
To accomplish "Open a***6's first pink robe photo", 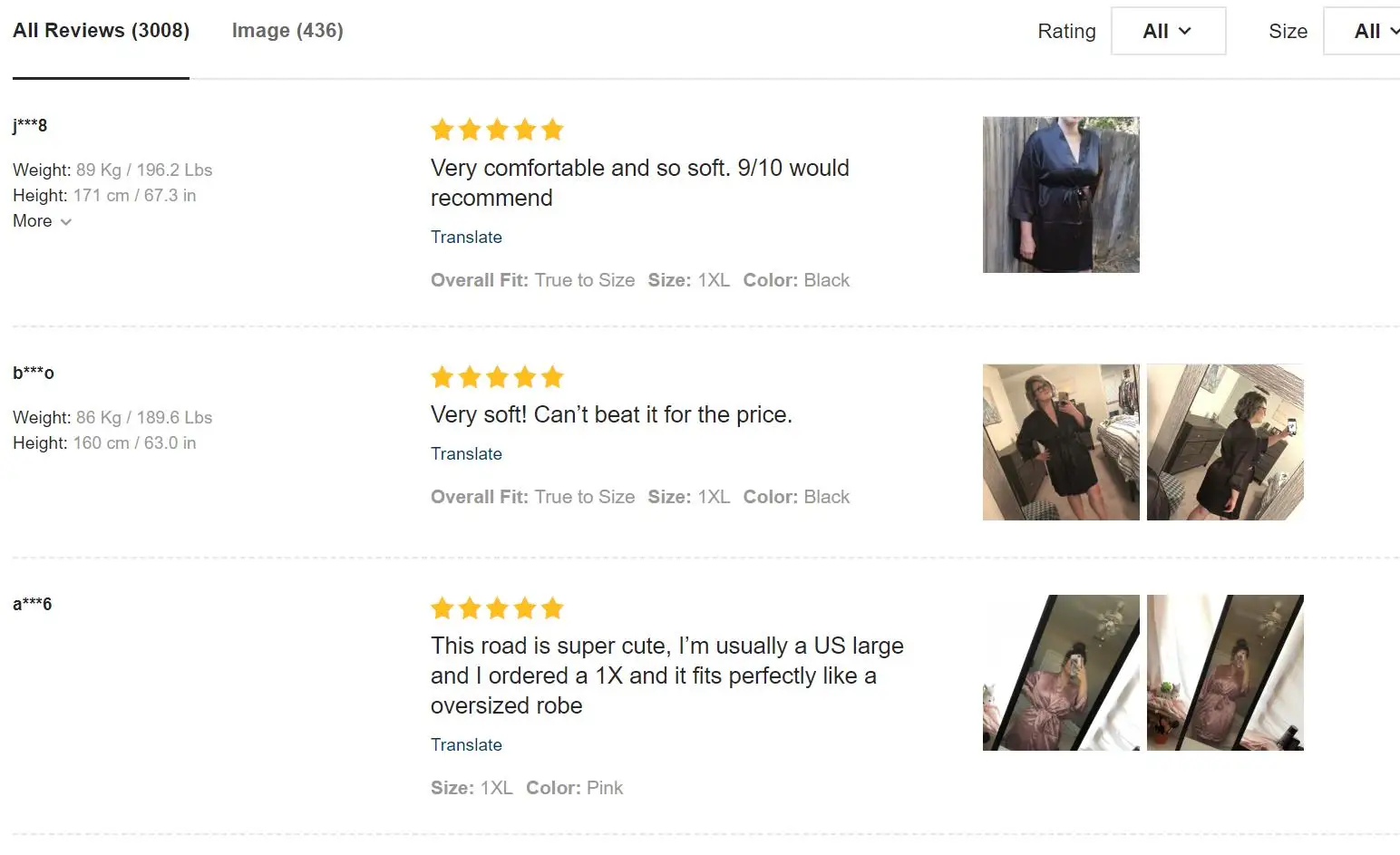I will [x=1061, y=673].
